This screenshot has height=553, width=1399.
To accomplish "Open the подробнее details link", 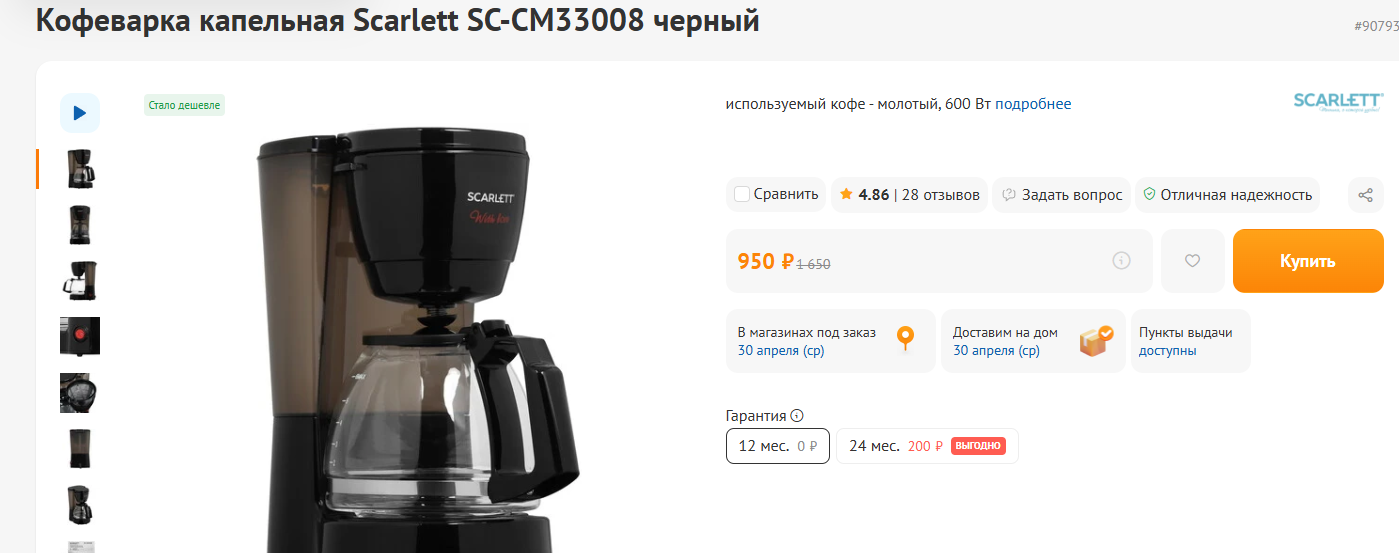I will [x=1033, y=104].
